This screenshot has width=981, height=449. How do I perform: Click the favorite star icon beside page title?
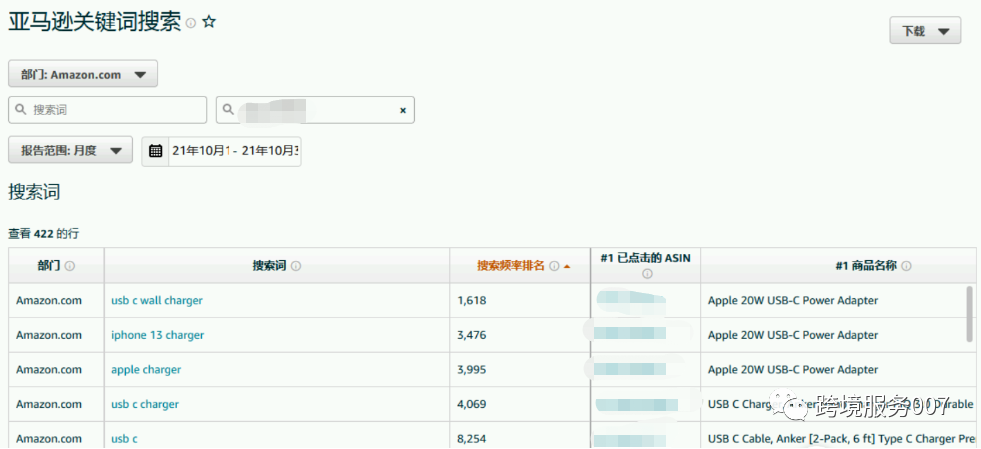click(x=209, y=22)
